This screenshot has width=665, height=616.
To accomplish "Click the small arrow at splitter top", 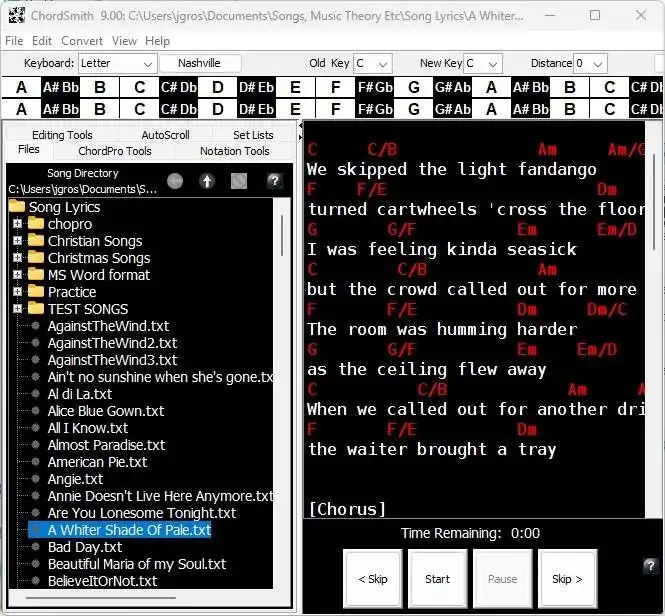I will (300, 126).
